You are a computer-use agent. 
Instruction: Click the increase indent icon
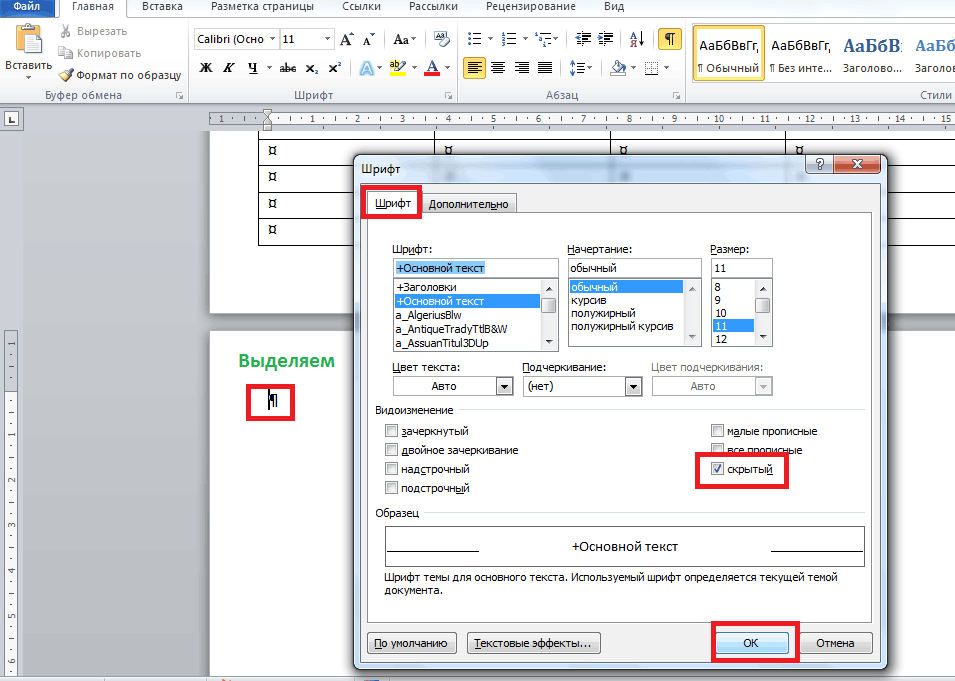pyautogui.click(x=605, y=39)
